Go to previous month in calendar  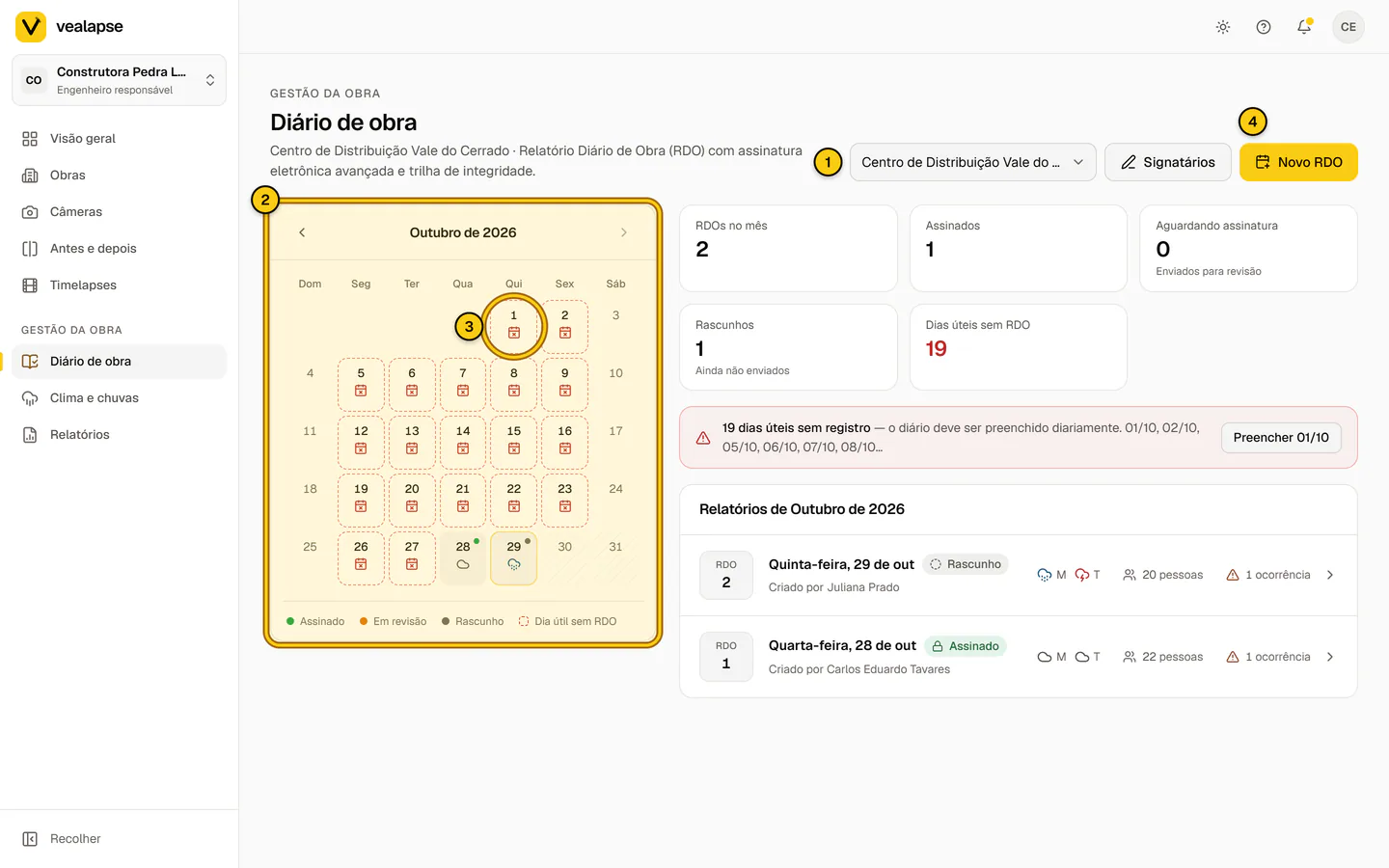(302, 232)
